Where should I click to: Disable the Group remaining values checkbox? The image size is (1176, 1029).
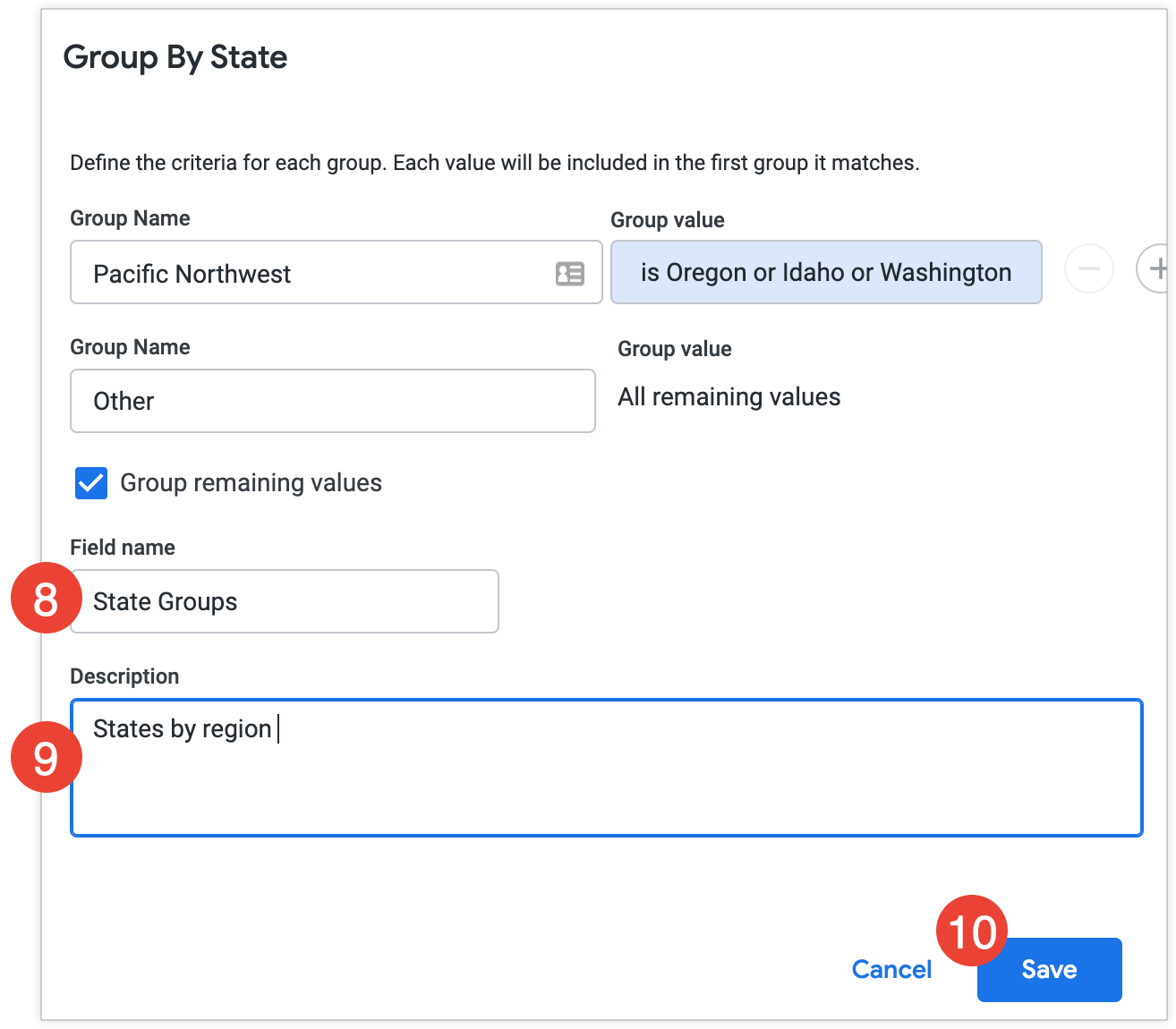[x=90, y=483]
